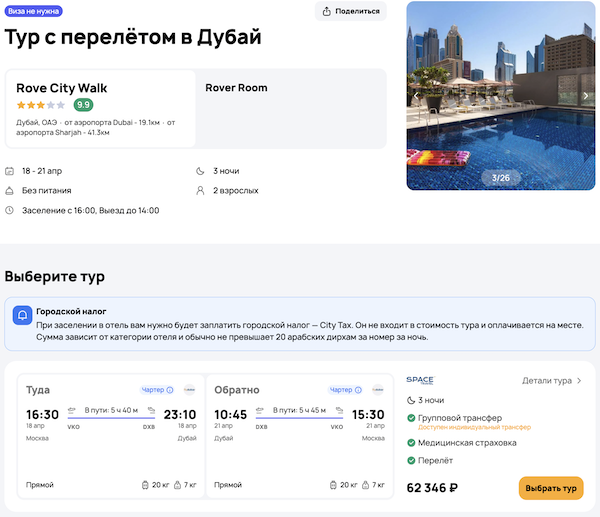Click the Виза не нужна badge
The width and height of the screenshot is (600, 517).
[34, 12]
